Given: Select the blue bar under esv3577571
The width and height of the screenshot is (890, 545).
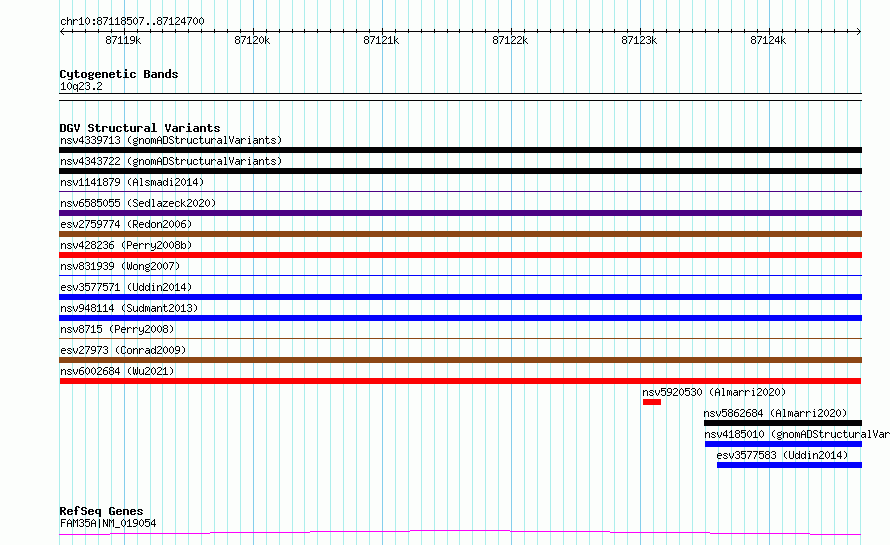Looking at the screenshot, I should 460,297.
